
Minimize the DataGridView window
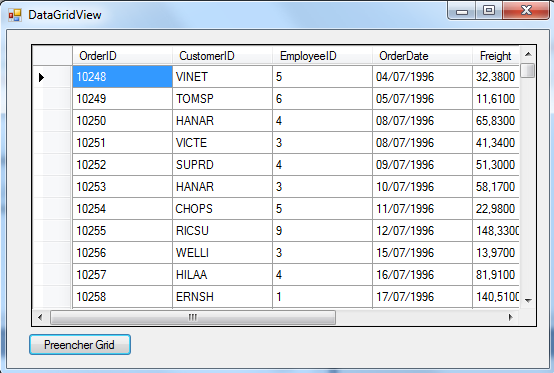[x=462, y=11]
